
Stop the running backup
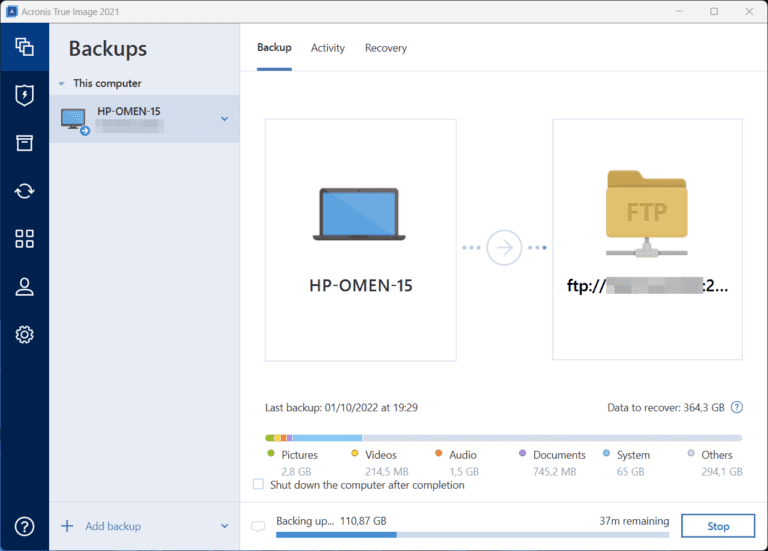(718, 526)
